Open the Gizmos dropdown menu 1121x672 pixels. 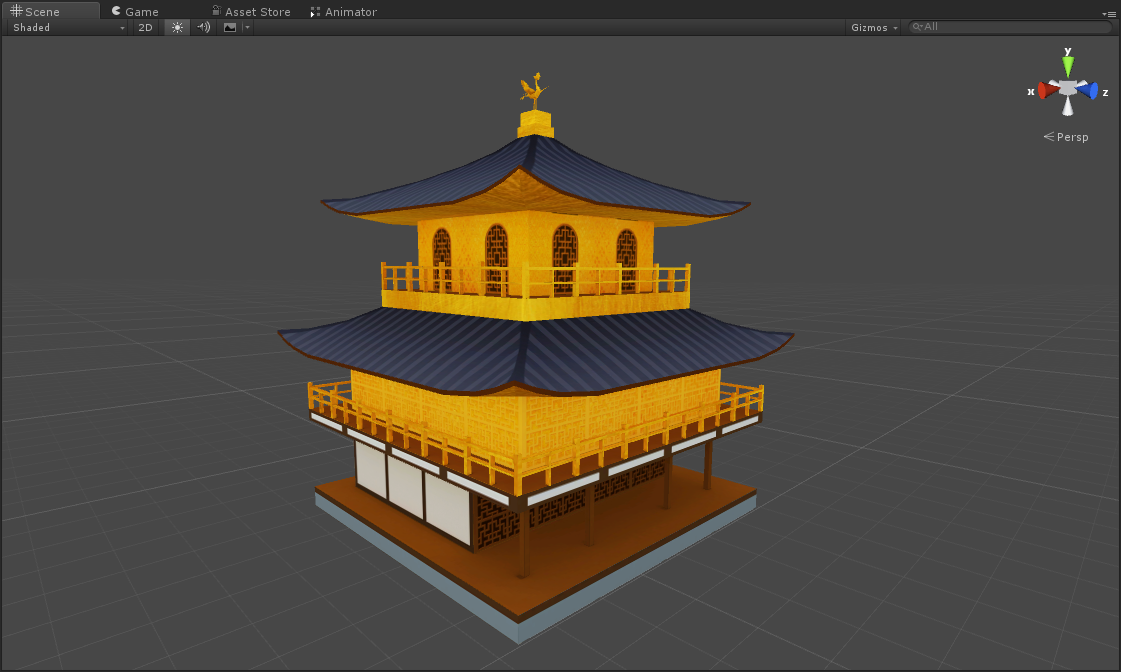pyautogui.click(x=874, y=27)
